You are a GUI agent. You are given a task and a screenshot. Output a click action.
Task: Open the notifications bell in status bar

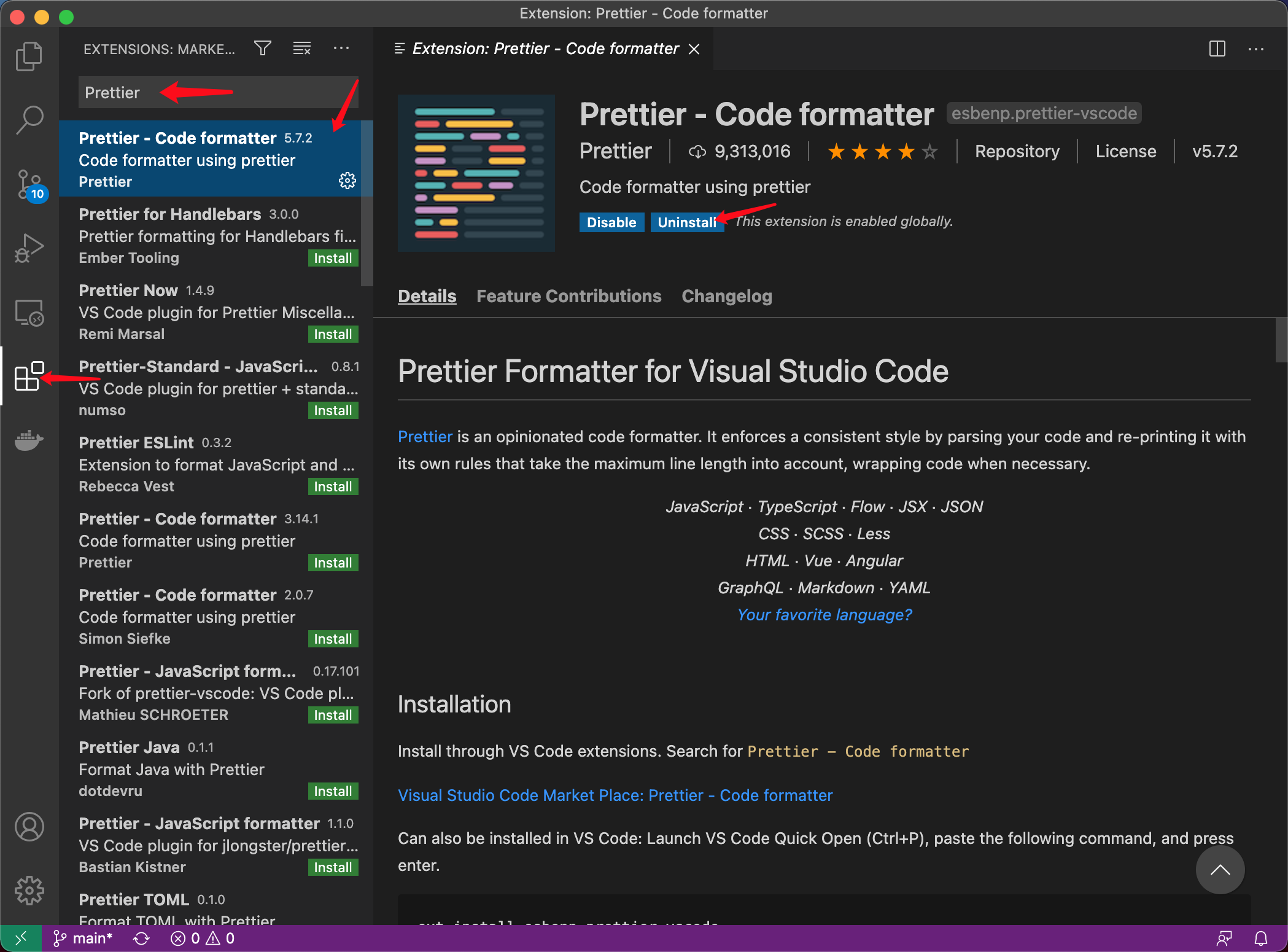click(x=1260, y=938)
